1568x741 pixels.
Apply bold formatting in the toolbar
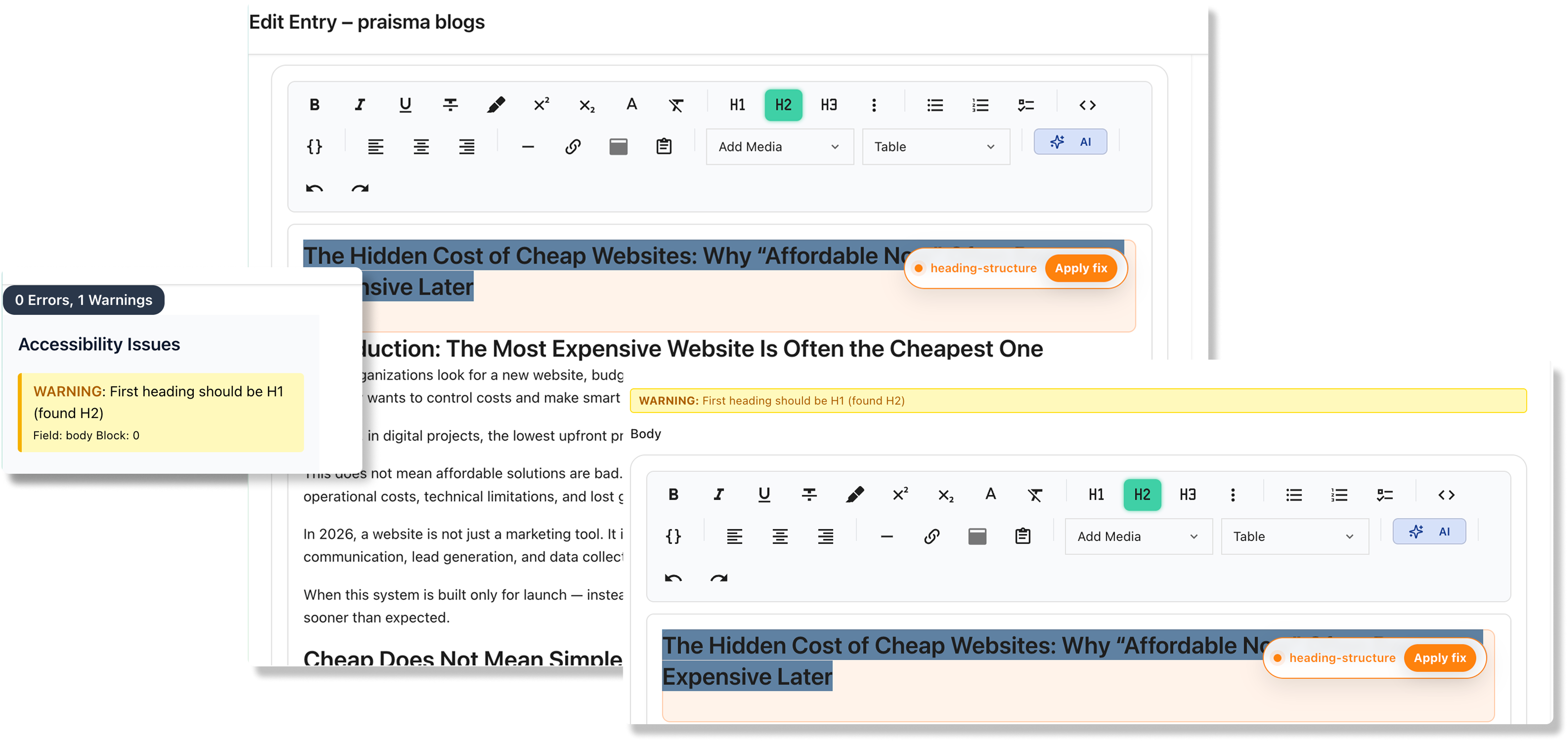coord(314,105)
